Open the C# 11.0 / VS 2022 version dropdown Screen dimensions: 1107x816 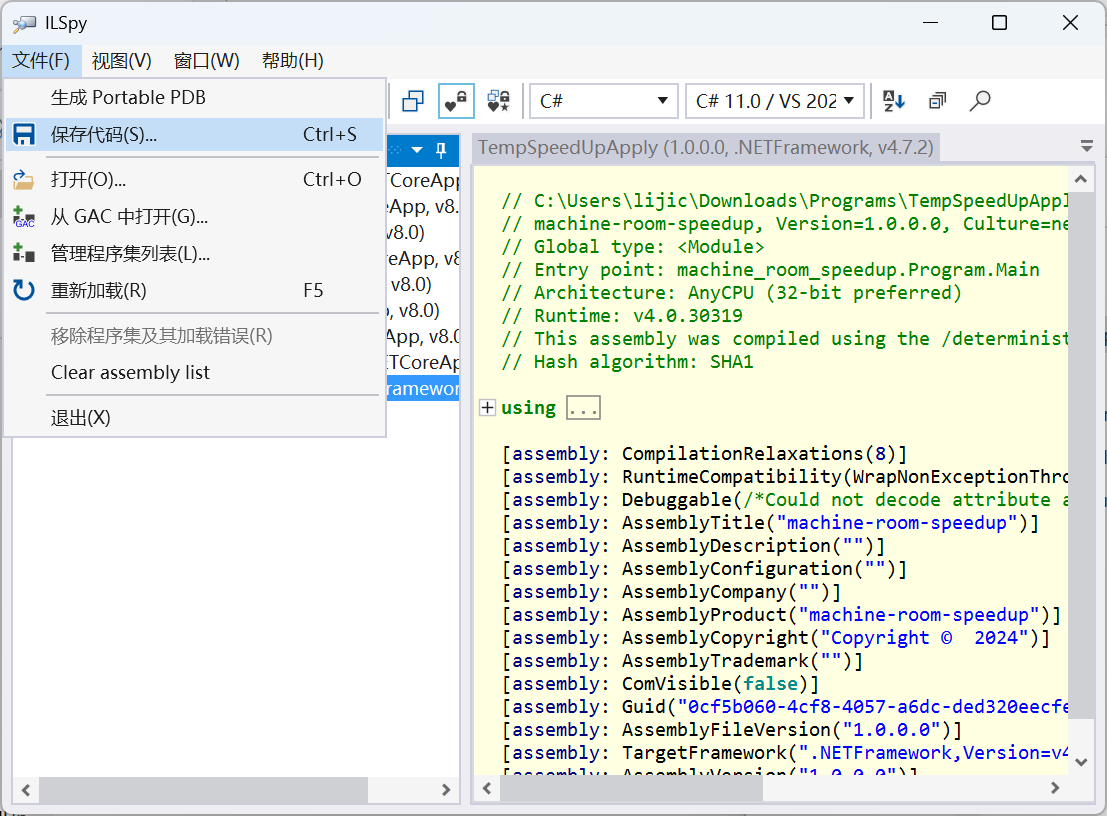[x=775, y=101]
